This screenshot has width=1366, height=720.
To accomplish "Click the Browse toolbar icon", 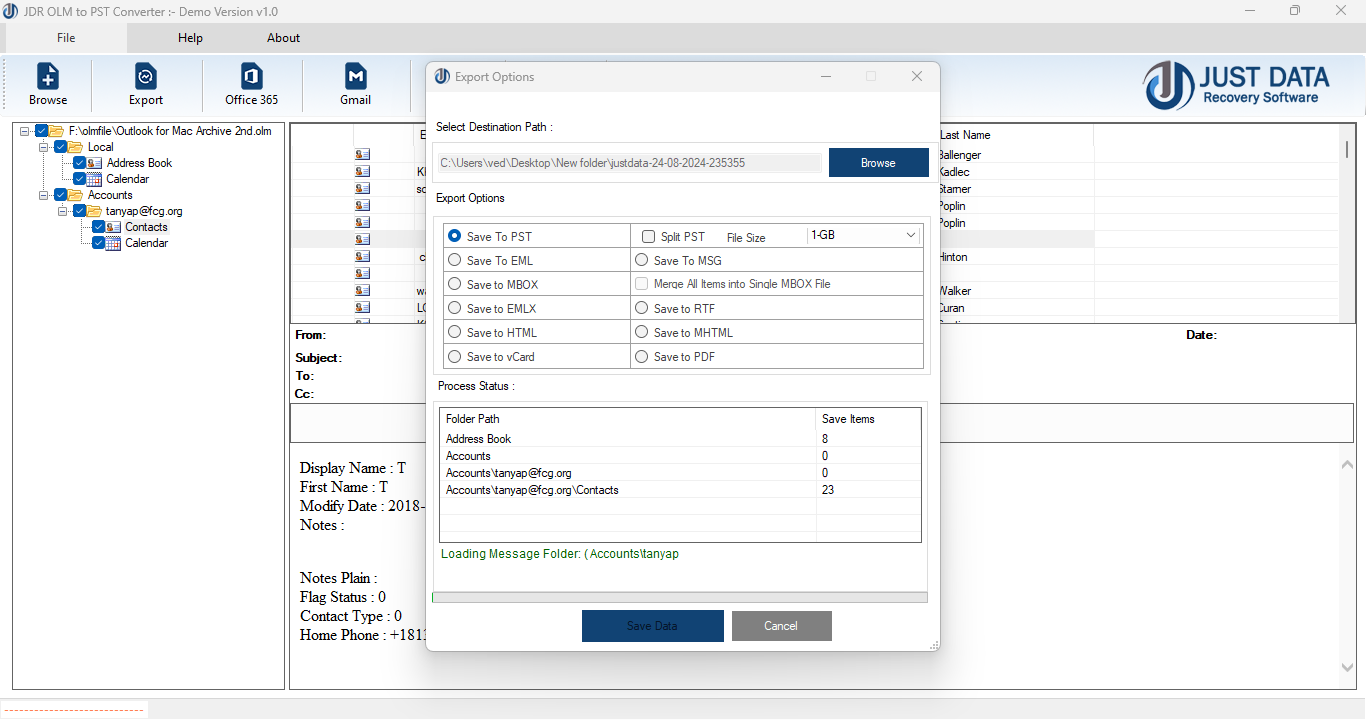I will click(48, 77).
